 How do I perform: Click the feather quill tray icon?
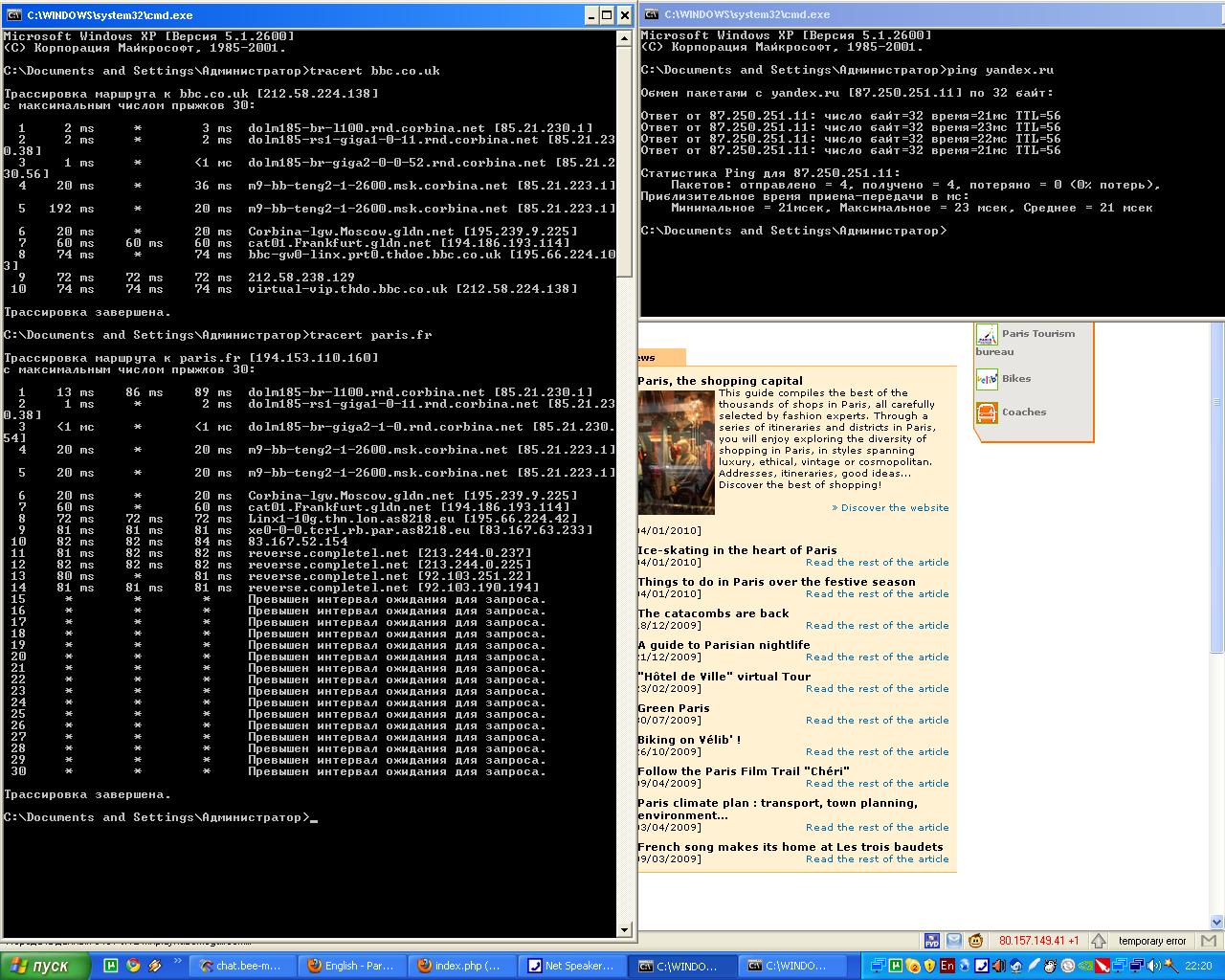[x=1034, y=966]
